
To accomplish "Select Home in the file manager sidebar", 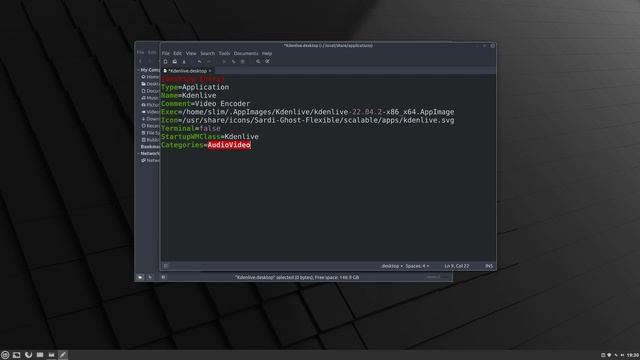I will (151, 77).
